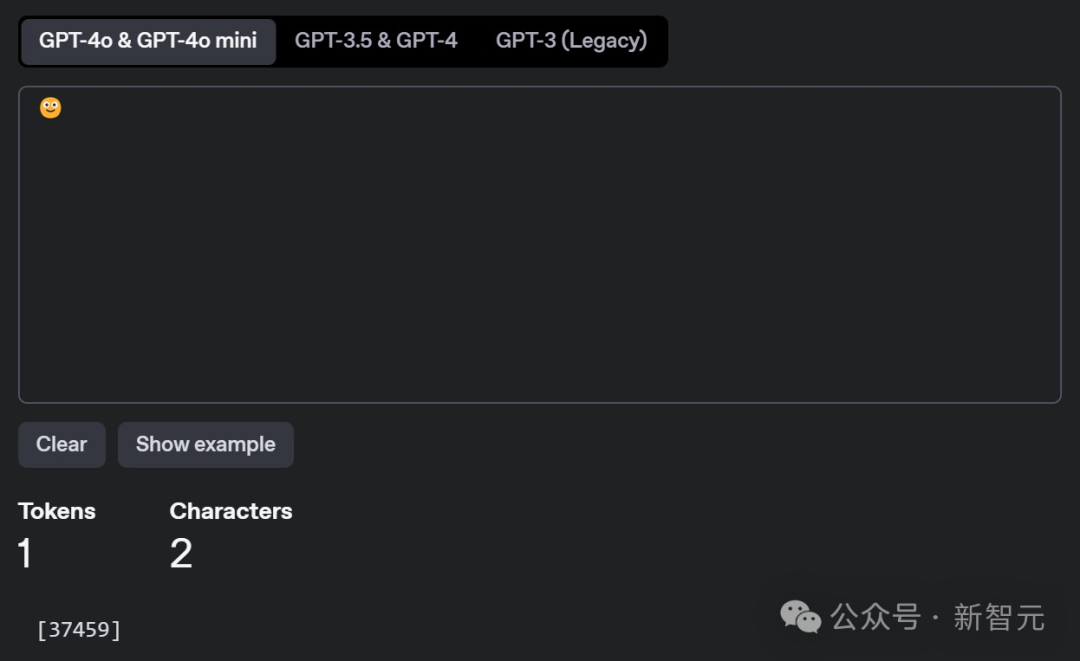This screenshot has width=1080, height=661.
Task: Click the Characters heading label
Action: pyautogui.click(x=231, y=511)
